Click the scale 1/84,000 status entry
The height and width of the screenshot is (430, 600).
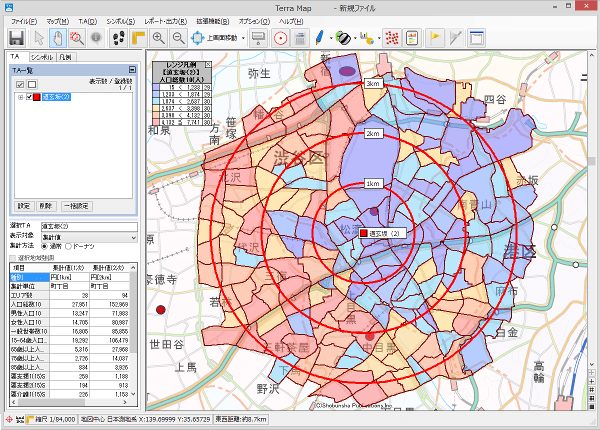pyautogui.click(x=52, y=419)
